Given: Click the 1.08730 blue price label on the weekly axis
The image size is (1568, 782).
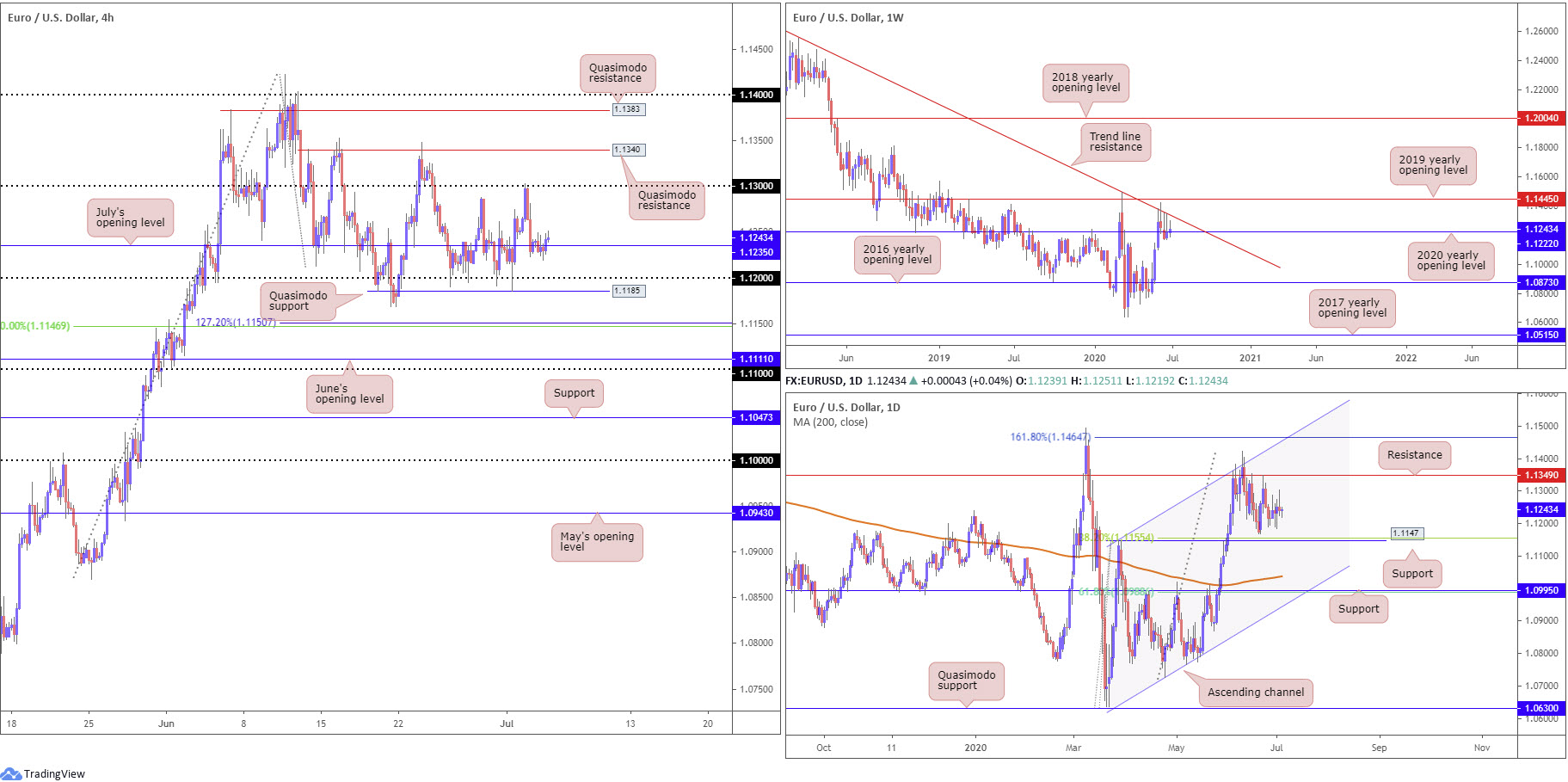Looking at the screenshot, I should tap(1541, 282).
